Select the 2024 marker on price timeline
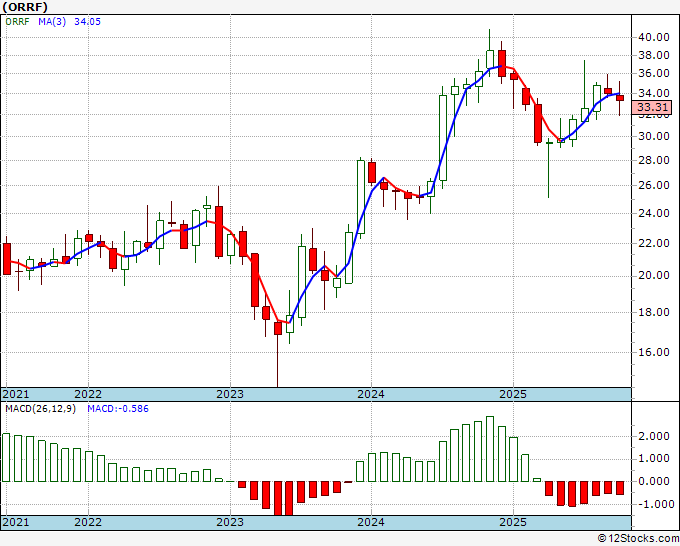Image resolution: width=680 pixels, height=546 pixels. click(371, 394)
